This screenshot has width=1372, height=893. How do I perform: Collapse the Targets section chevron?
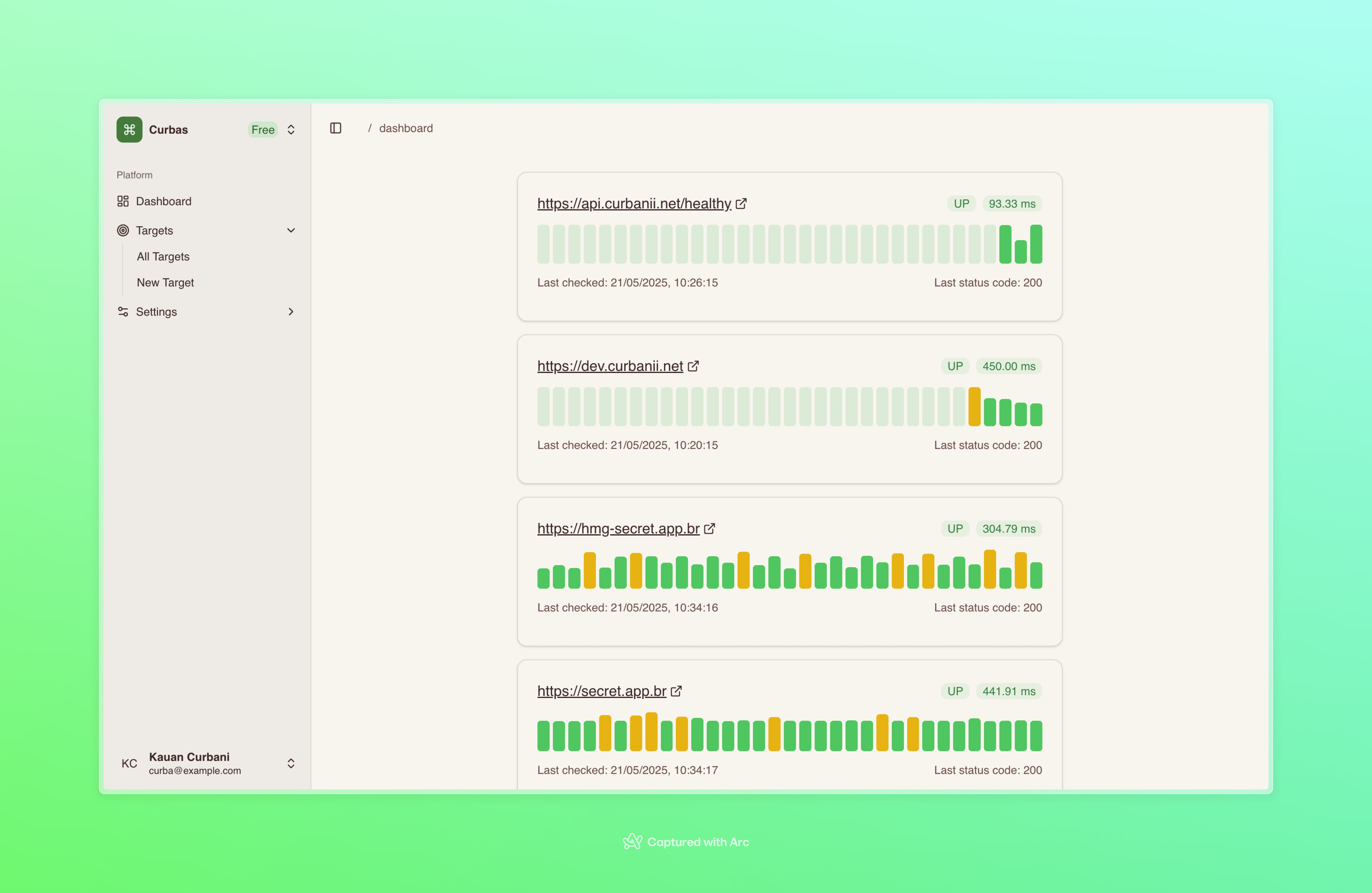291,230
